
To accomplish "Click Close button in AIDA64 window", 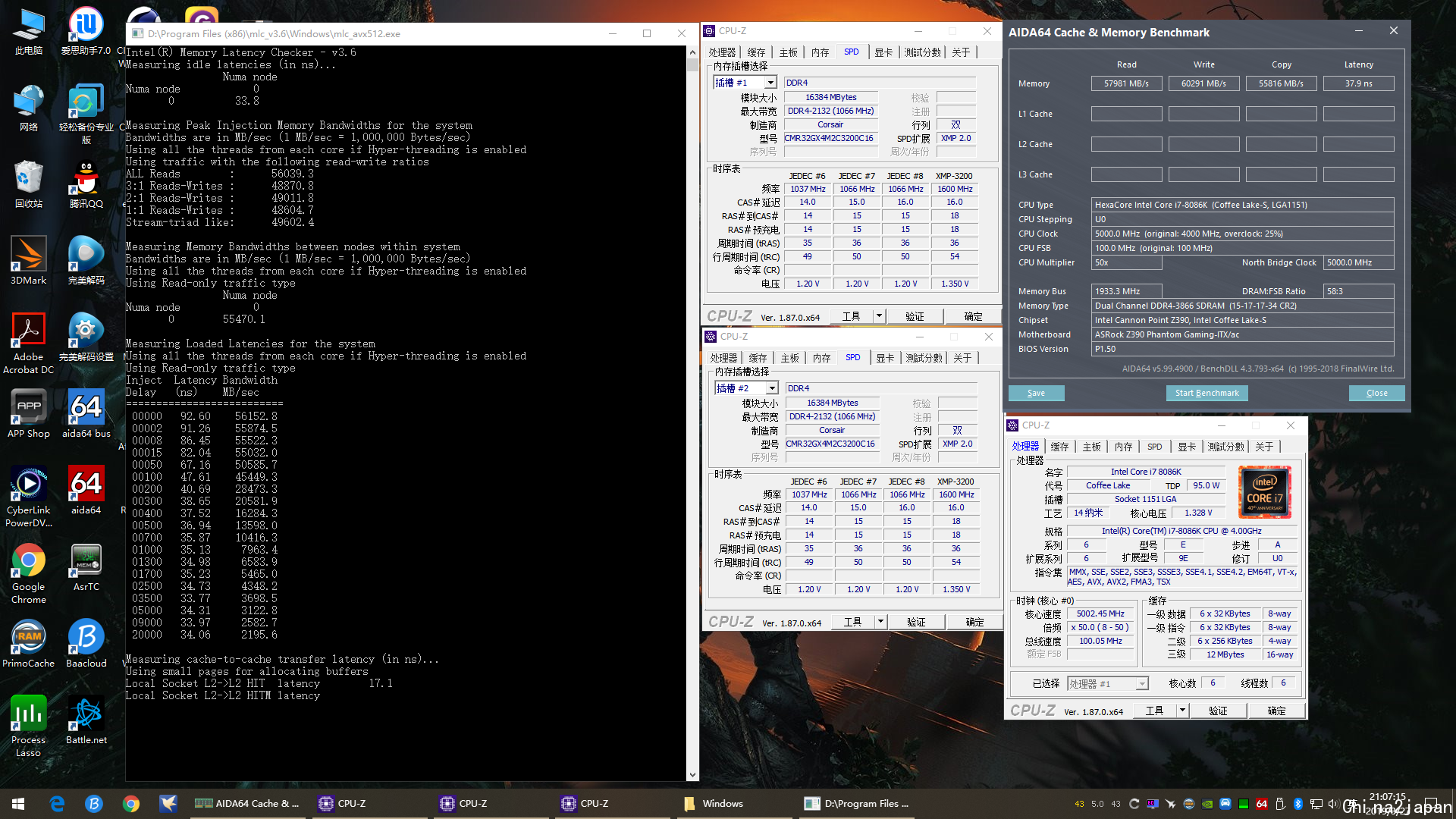I will pyautogui.click(x=1376, y=393).
